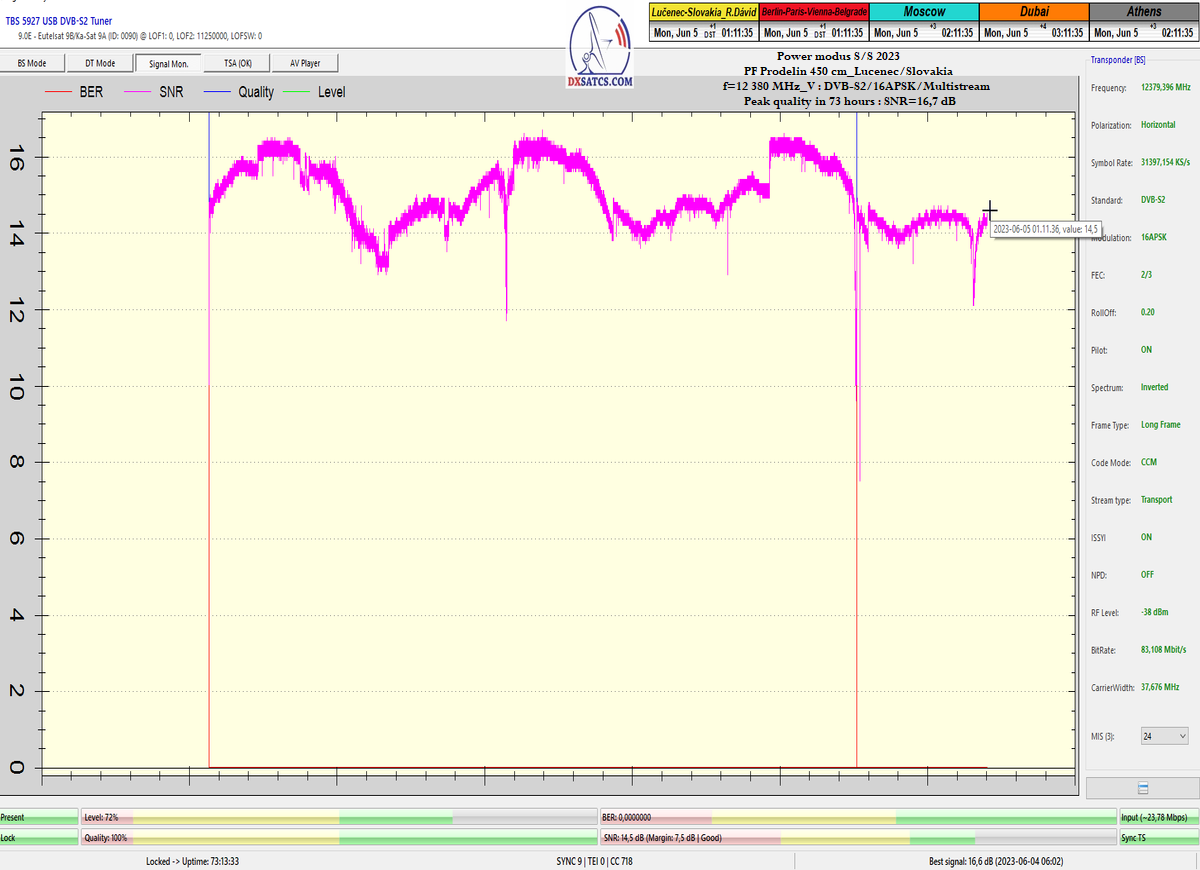1200x870 pixels.
Task: Click the Moscow world clock panel
Action: (923, 22)
